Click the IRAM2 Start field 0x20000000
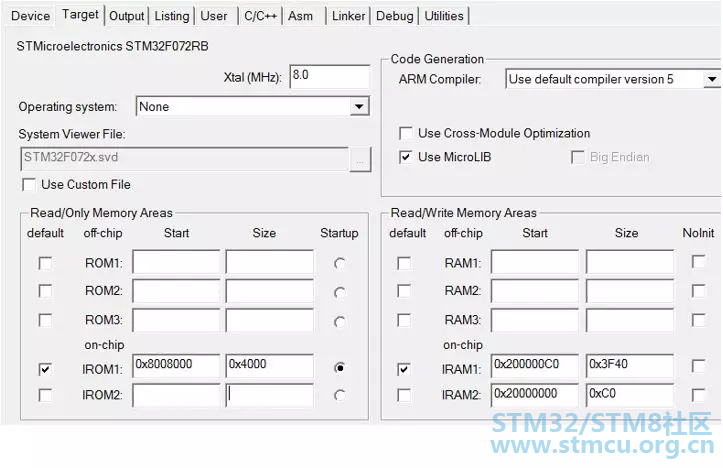Image resolution: width=723 pixels, height=468 pixels. [x=535, y=395]
